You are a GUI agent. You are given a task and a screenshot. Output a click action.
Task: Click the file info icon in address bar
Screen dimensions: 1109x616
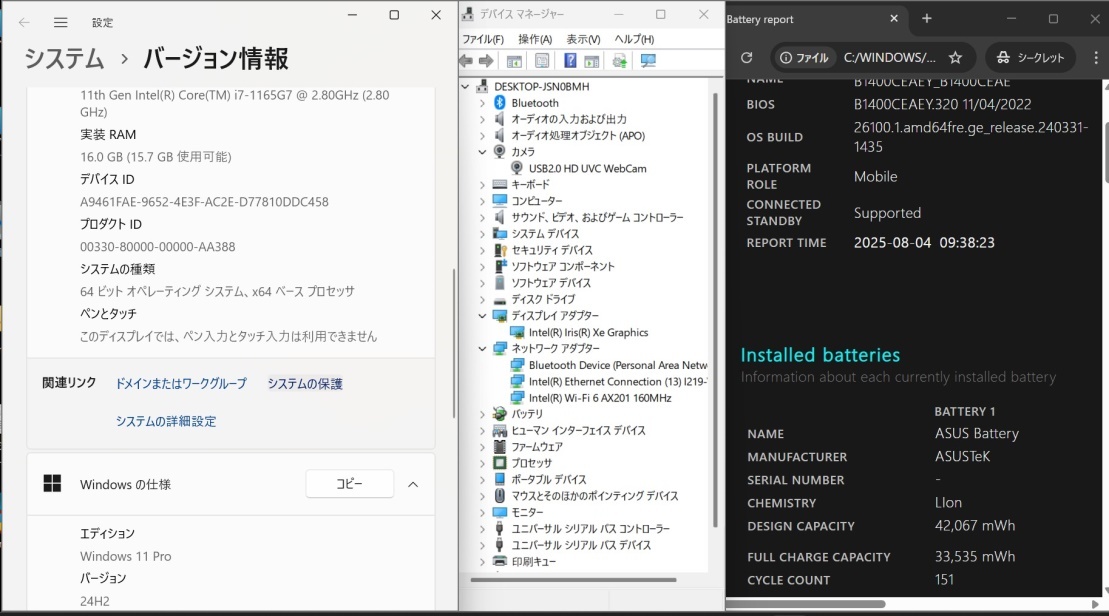point(803,58)
